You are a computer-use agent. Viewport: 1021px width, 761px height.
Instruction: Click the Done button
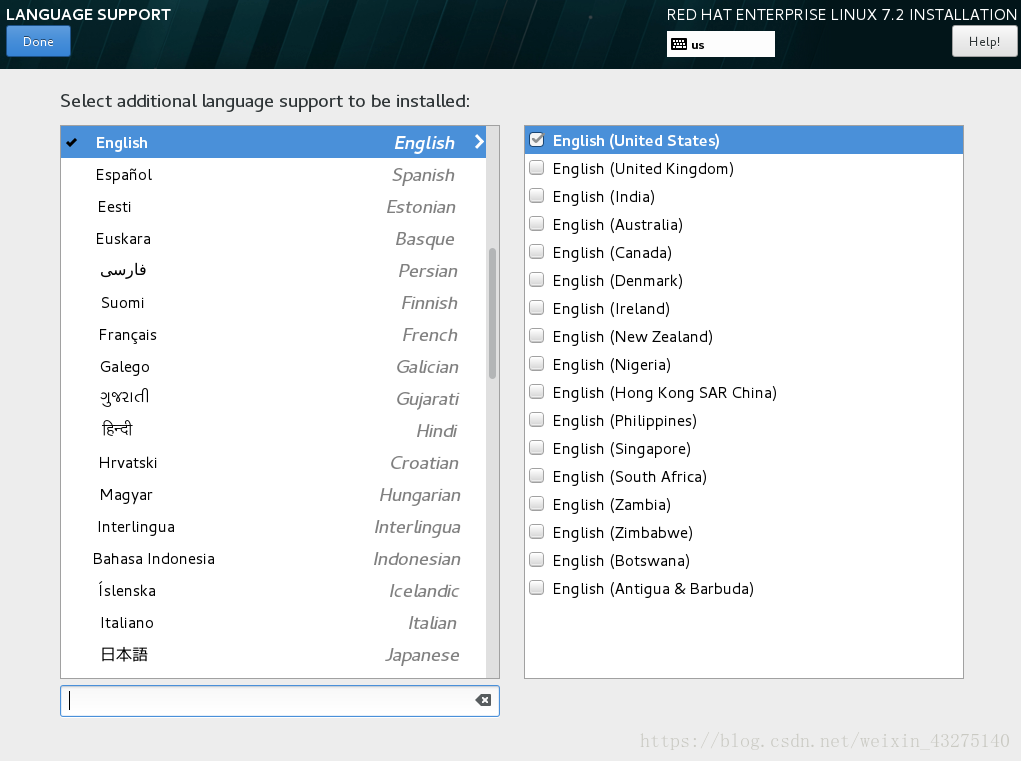(x=38, y=42)
